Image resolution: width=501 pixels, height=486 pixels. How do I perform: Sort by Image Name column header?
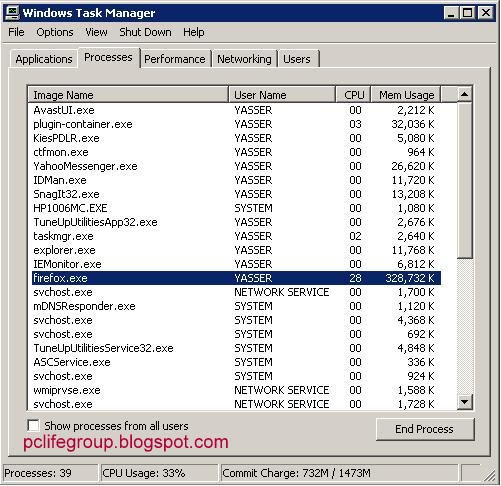[128, 95]
